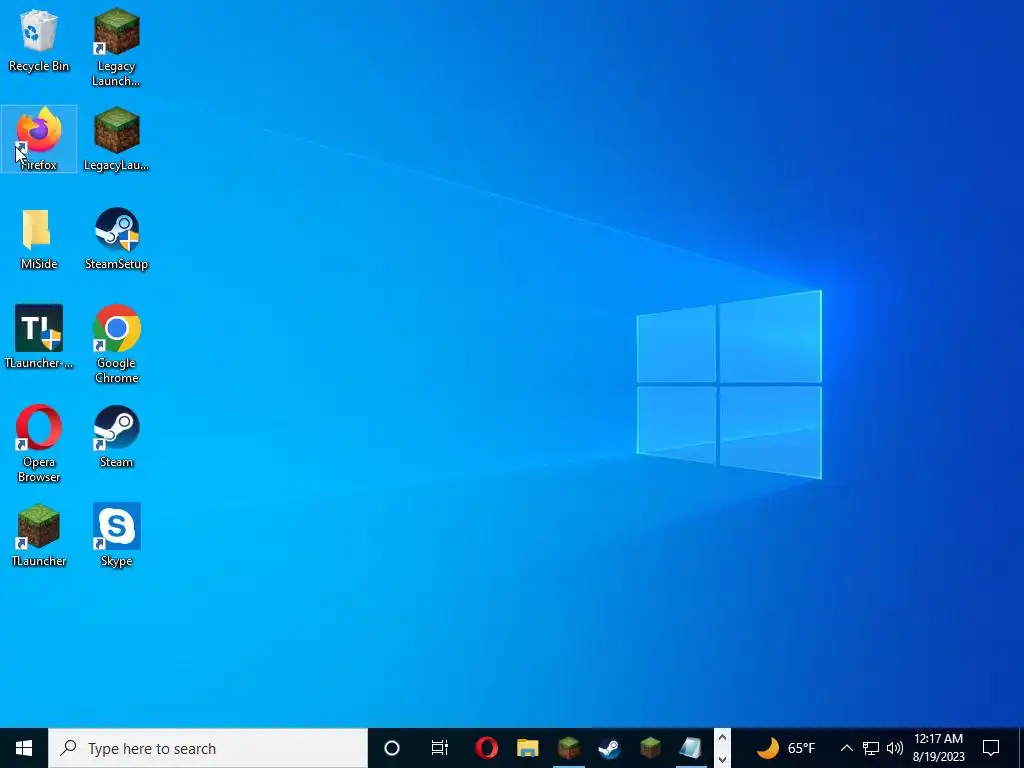
Task: Select the Recycle Bin desktop icon
Action: 39,40
